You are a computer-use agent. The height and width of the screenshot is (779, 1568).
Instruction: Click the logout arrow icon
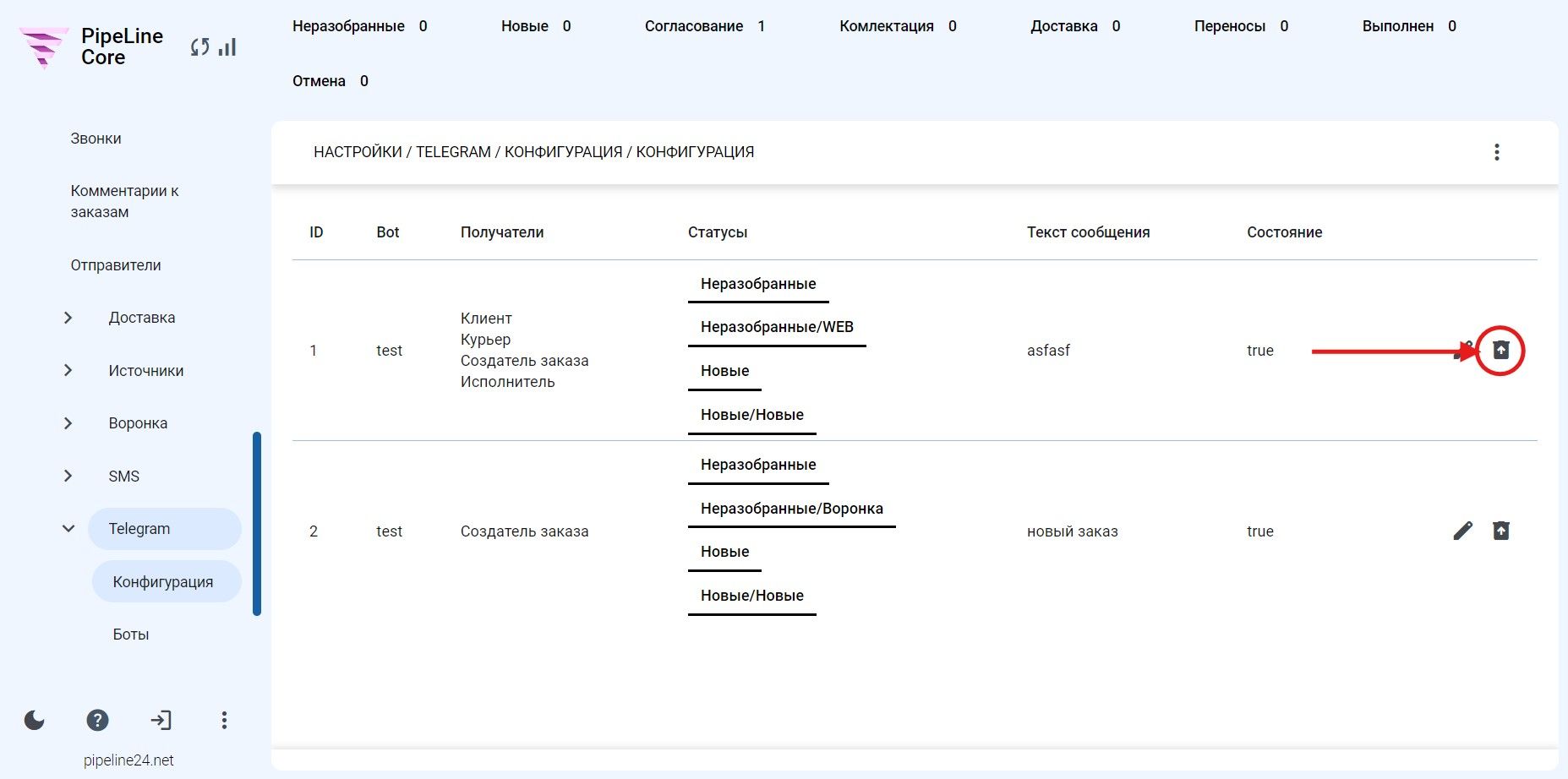coord(161,720)
